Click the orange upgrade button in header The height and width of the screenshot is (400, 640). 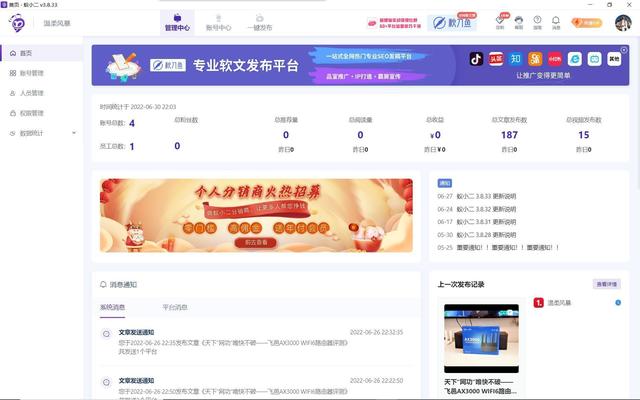click(x=587, y=21)
